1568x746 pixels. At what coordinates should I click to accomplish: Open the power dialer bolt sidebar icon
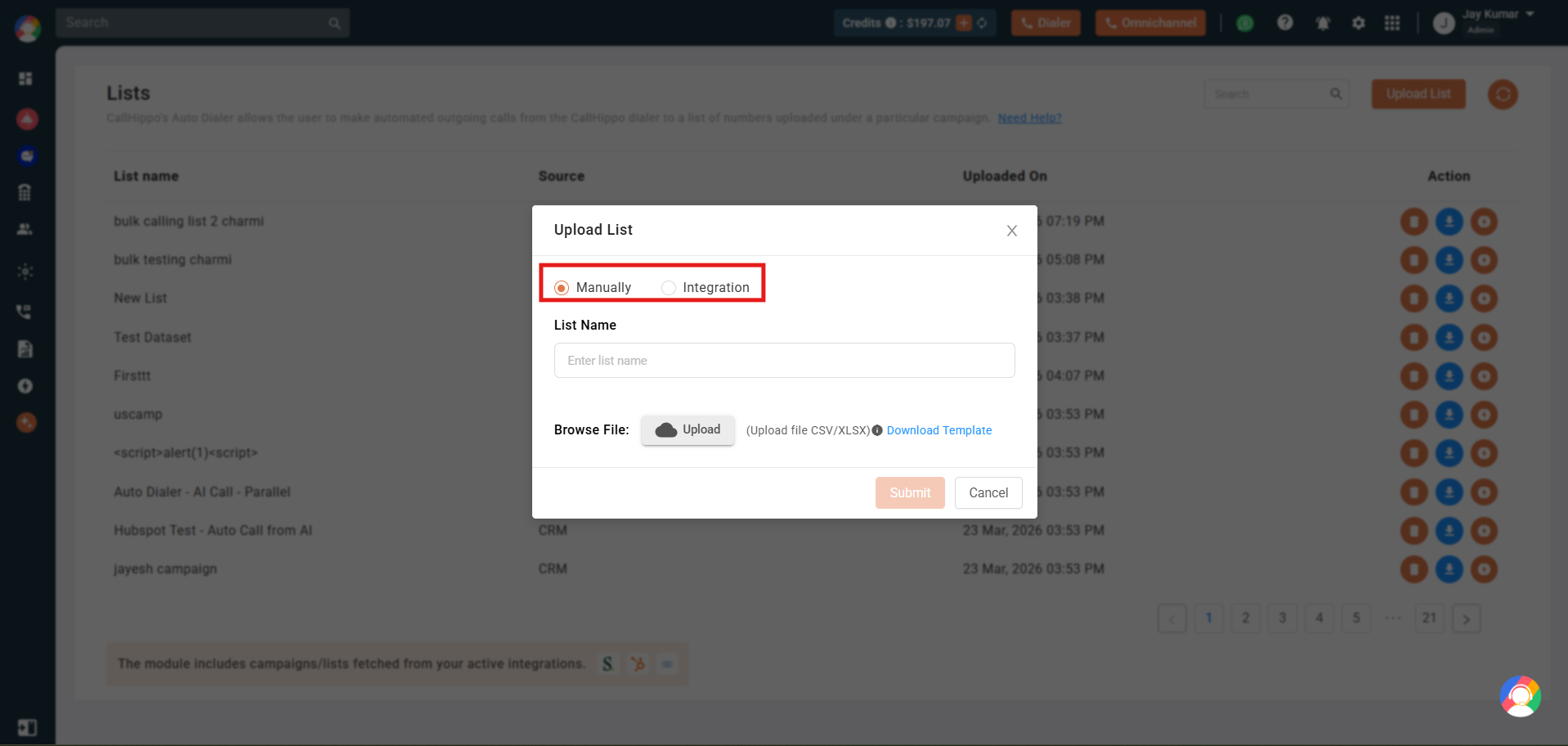click(x=25, y=386)
